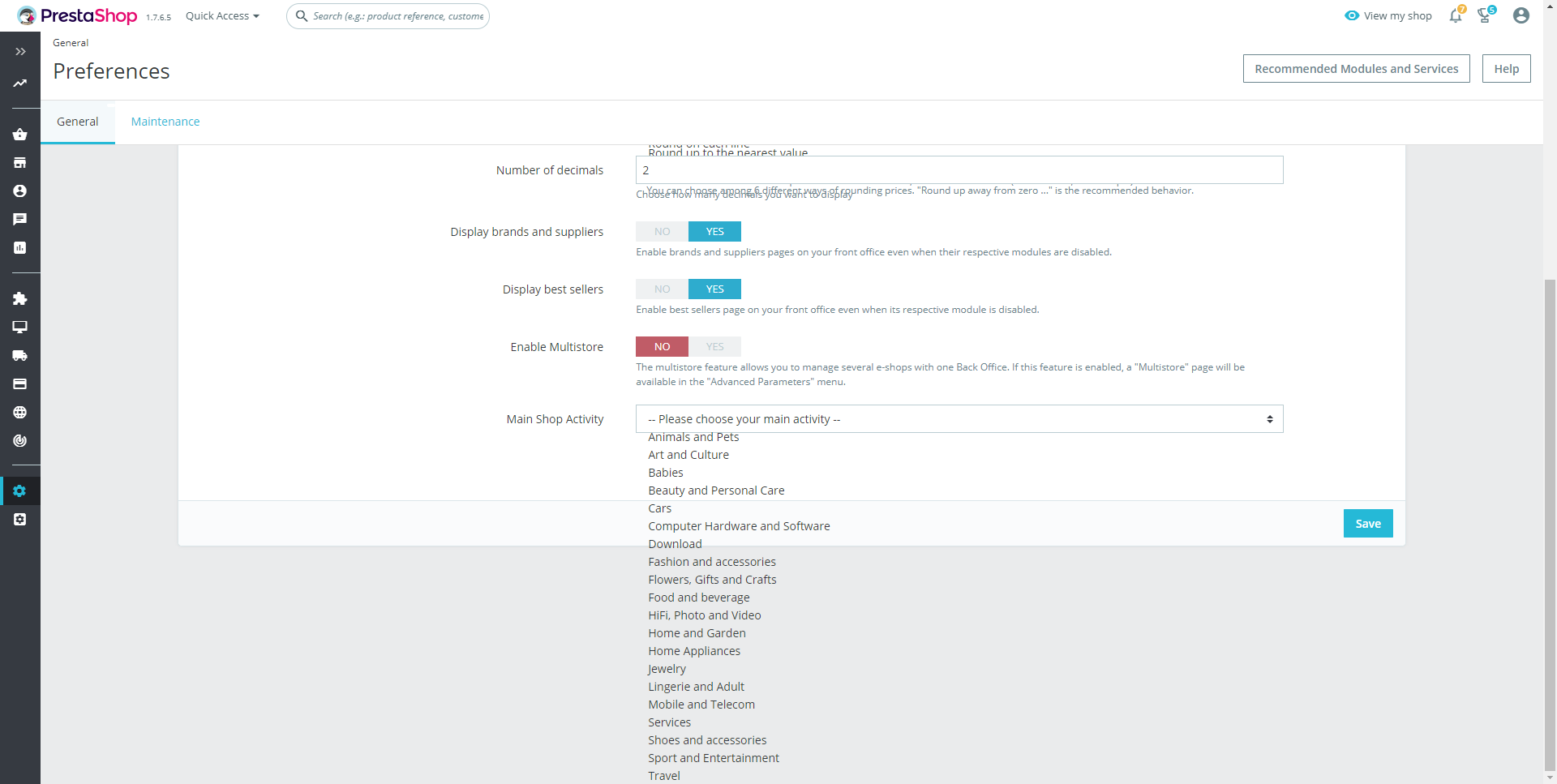
Task: Open notifications bell in header
Action: [x=1456, y=15]
